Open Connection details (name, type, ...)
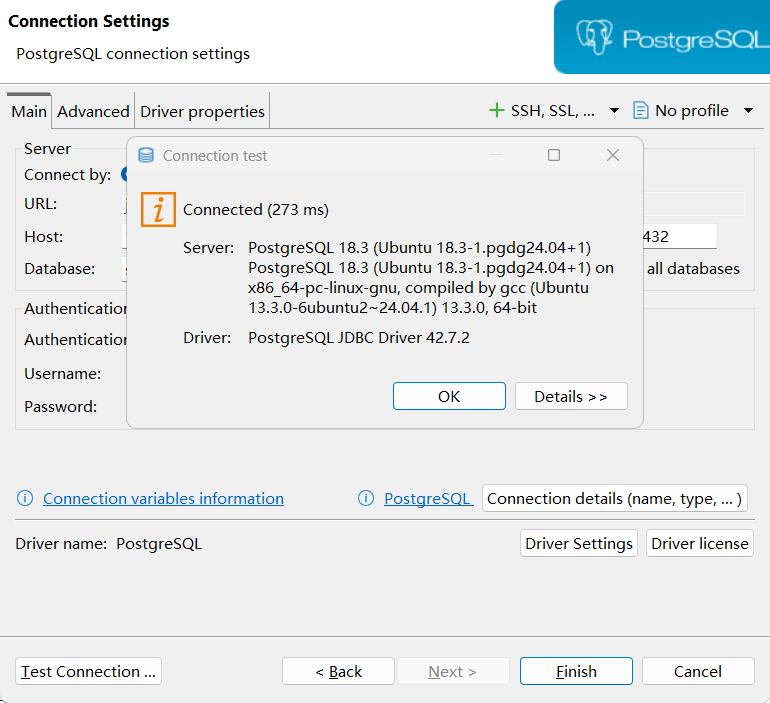The image size is (770, 703). click(615, 498)
